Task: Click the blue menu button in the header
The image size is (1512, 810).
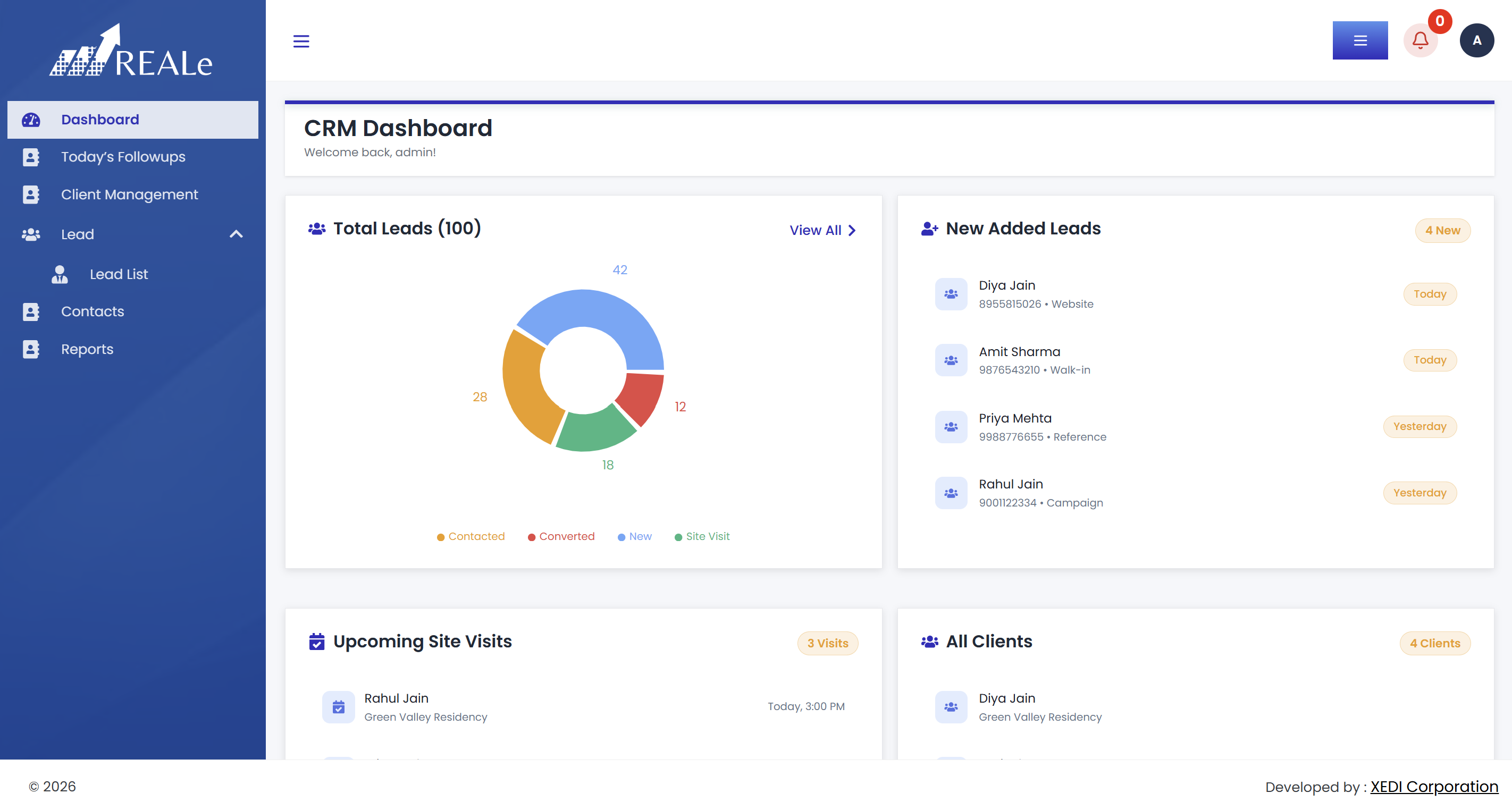Action: (1360, 40)
